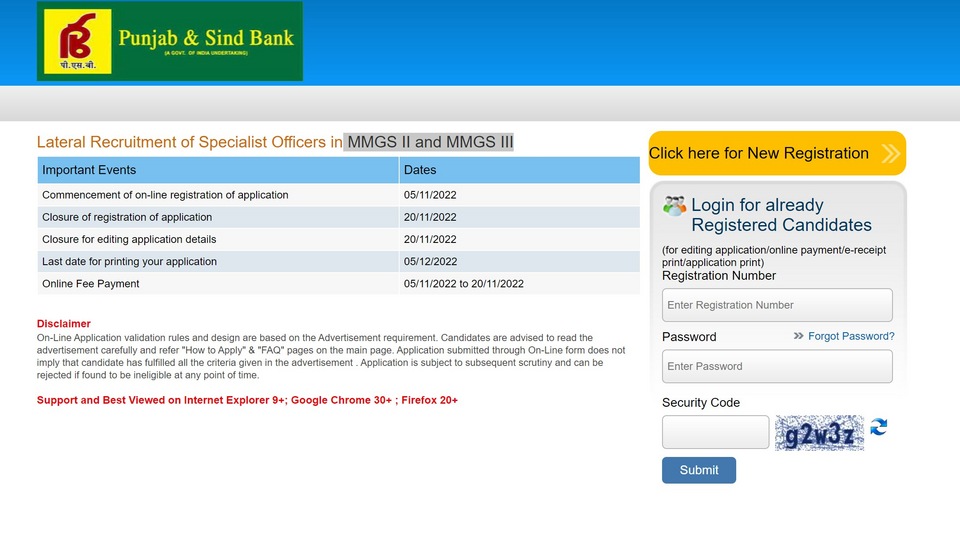
Task: Click the g2w3z captcha image
Action: (819, 433)
